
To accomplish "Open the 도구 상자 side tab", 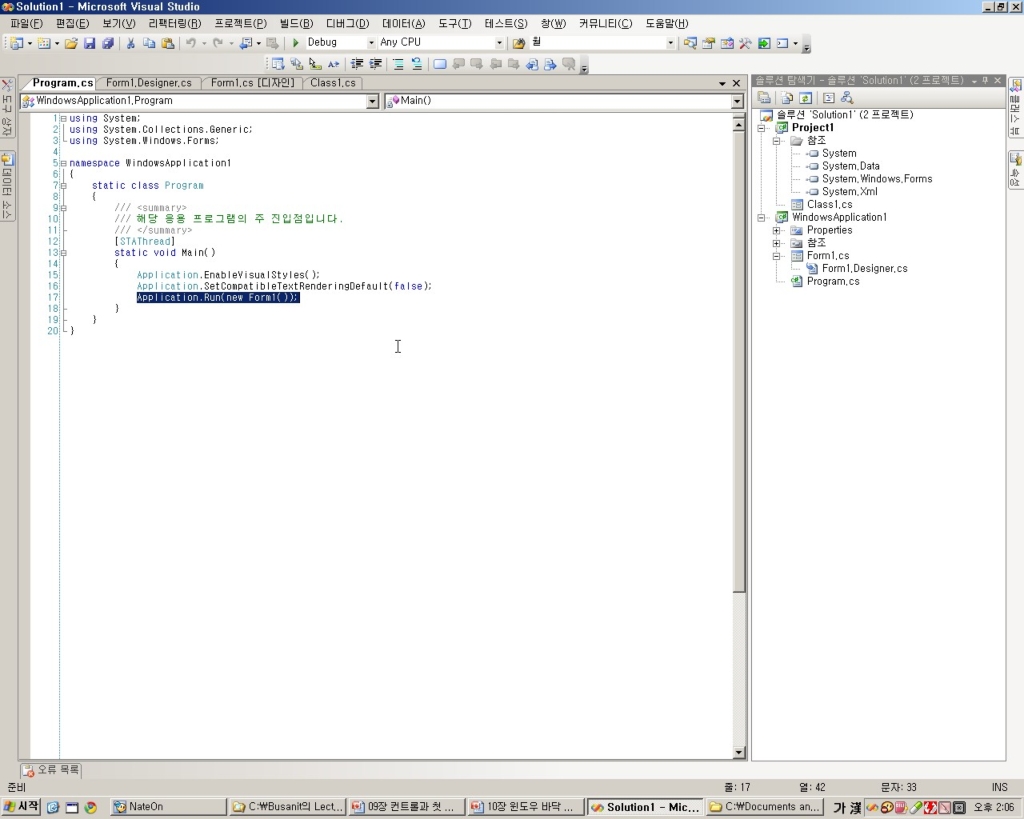I will pyautogui.click(x=7, y=108).
